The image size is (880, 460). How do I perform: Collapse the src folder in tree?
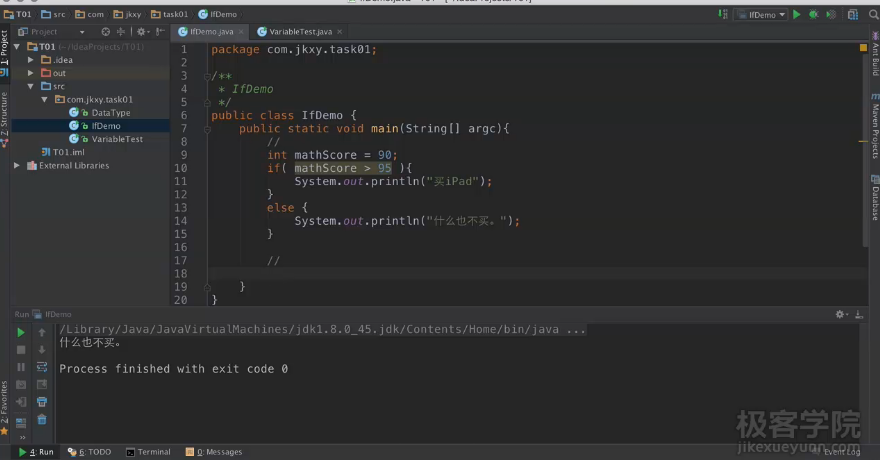coord(31,87)
